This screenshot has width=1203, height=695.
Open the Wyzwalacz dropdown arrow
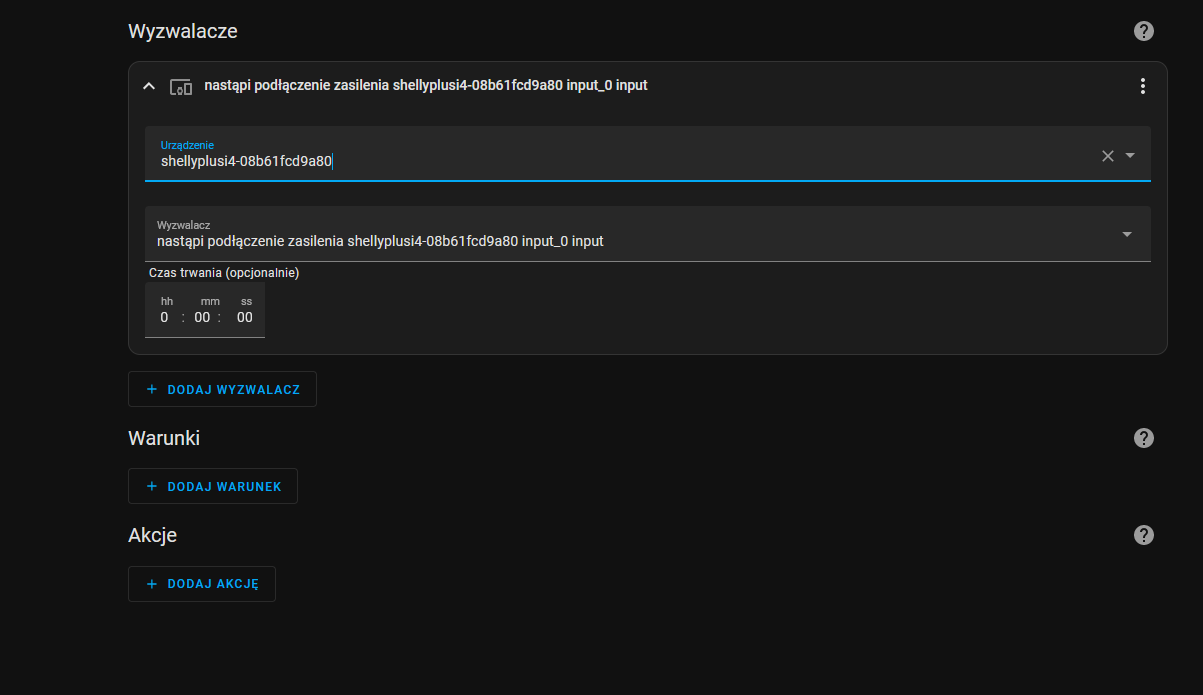1127,234
